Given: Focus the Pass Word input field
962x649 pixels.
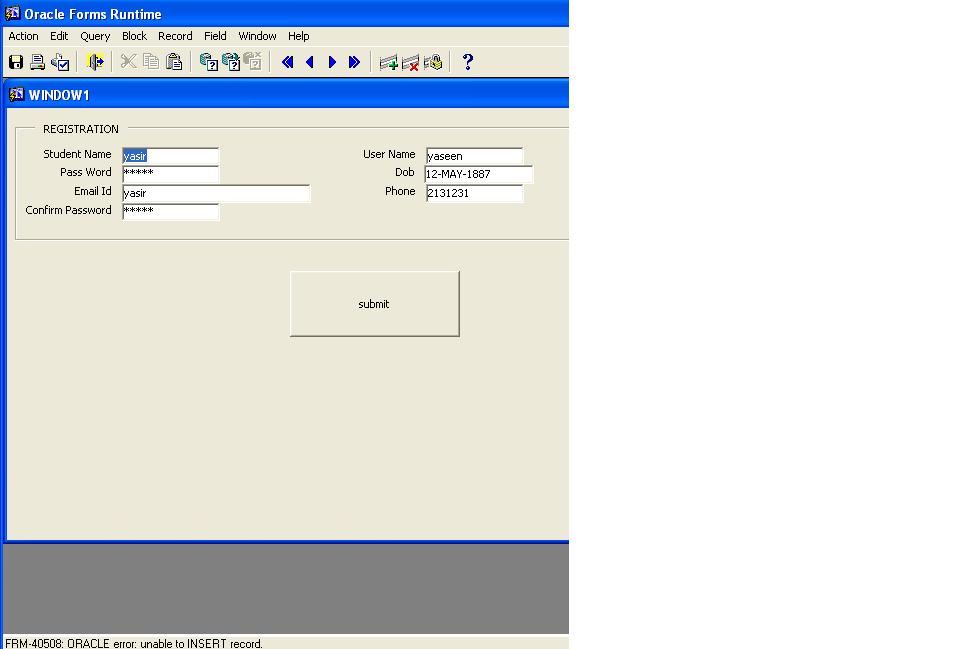Looking at the screenshot, I should (x=171, y=174).
